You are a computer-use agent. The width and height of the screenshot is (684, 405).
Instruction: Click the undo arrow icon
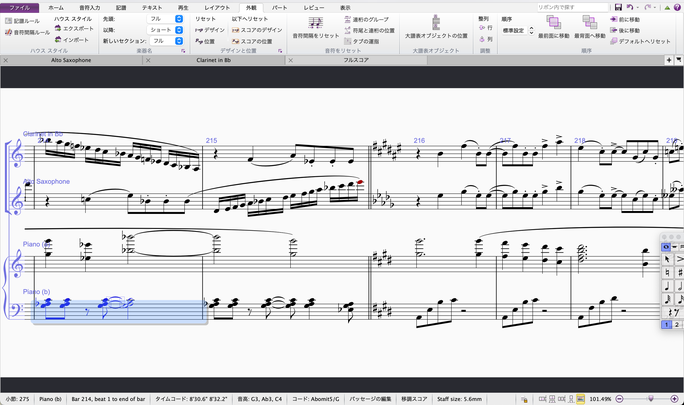click(629, 7)
